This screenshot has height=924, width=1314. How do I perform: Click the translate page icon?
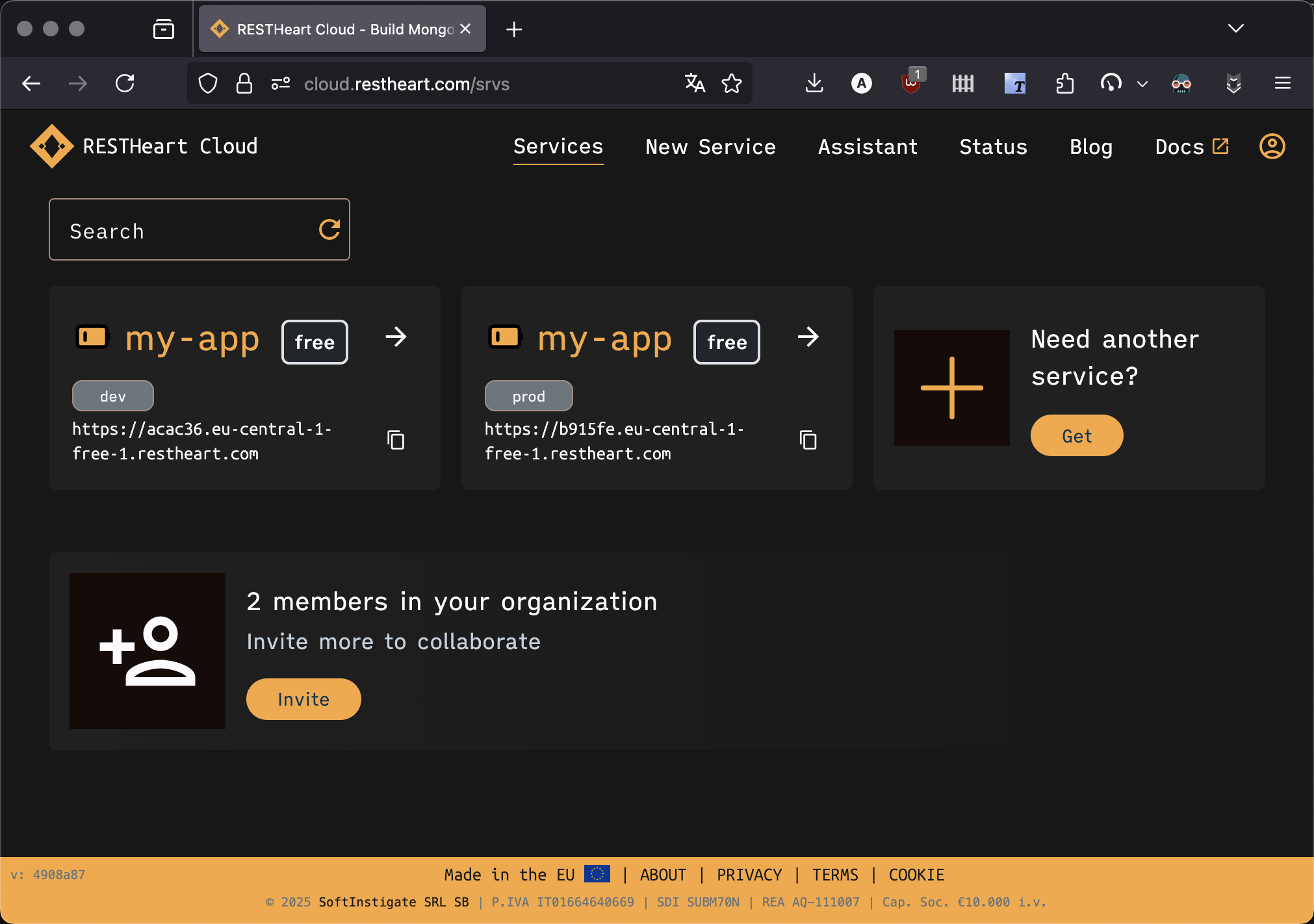click(694, 83)
